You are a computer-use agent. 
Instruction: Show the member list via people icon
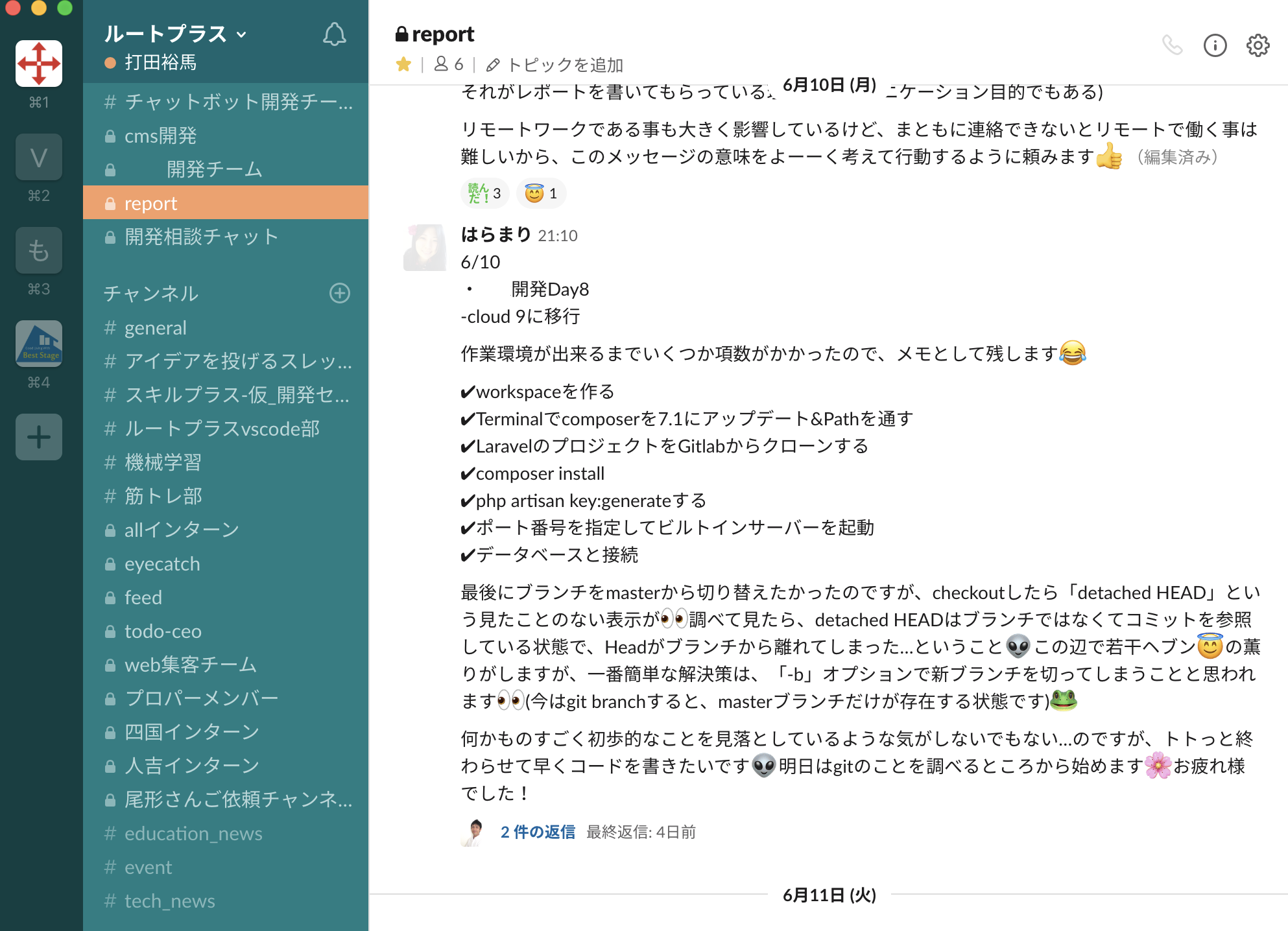447,64
